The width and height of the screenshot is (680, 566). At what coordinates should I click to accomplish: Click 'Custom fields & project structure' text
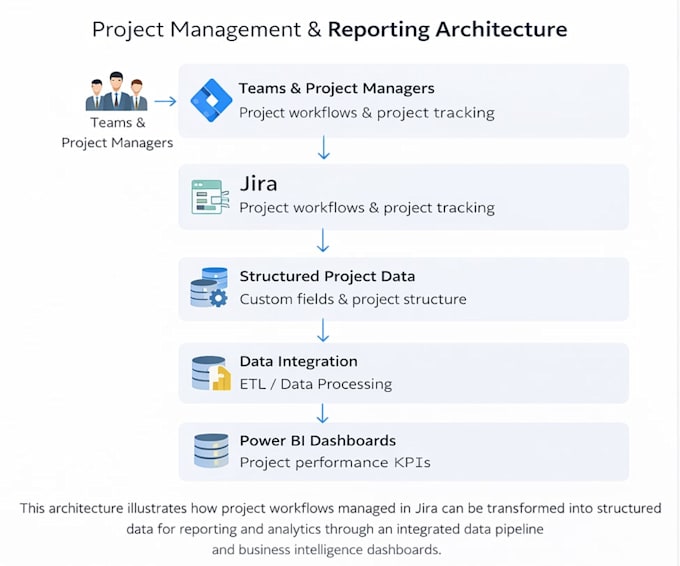coord(353,299)
